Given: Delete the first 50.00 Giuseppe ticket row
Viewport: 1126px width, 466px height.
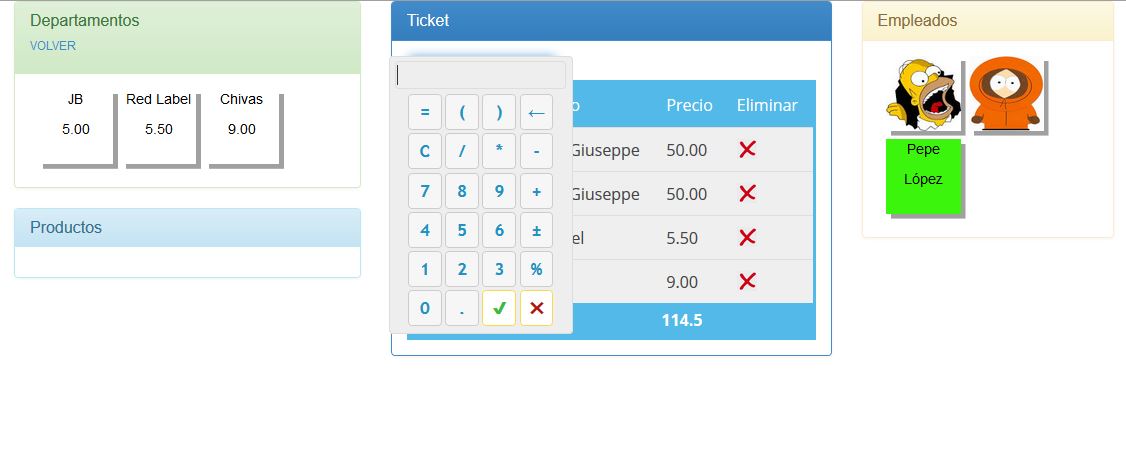Looking at the screenshot, I should 748,149.
